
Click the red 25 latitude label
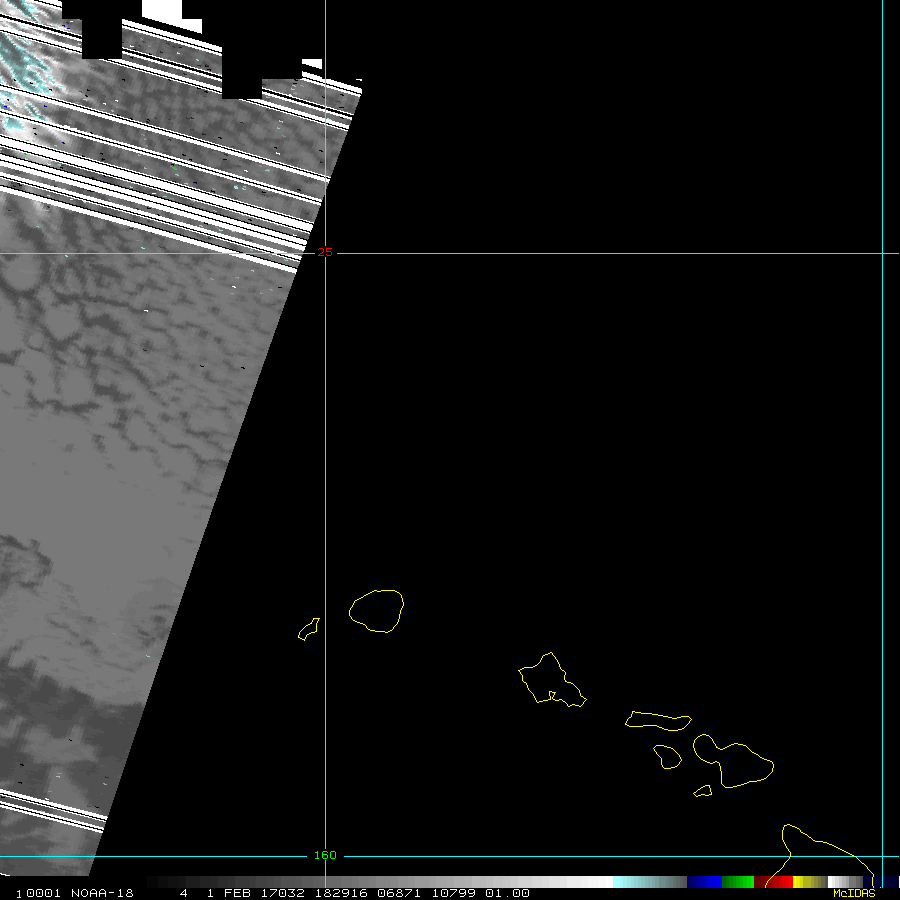click(325, 252)
